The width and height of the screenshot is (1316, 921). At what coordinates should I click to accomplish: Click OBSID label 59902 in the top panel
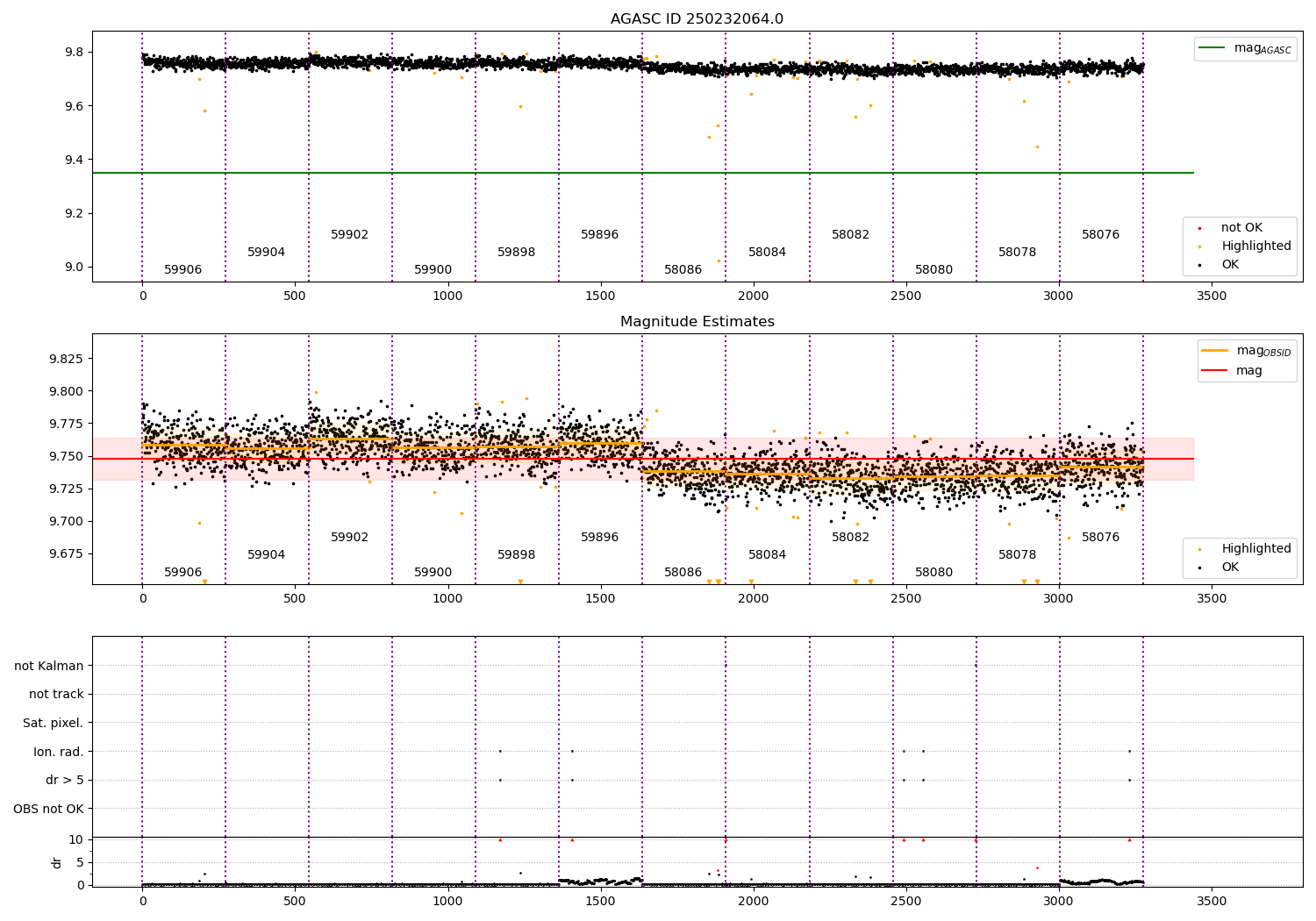[x=350, y=235]
